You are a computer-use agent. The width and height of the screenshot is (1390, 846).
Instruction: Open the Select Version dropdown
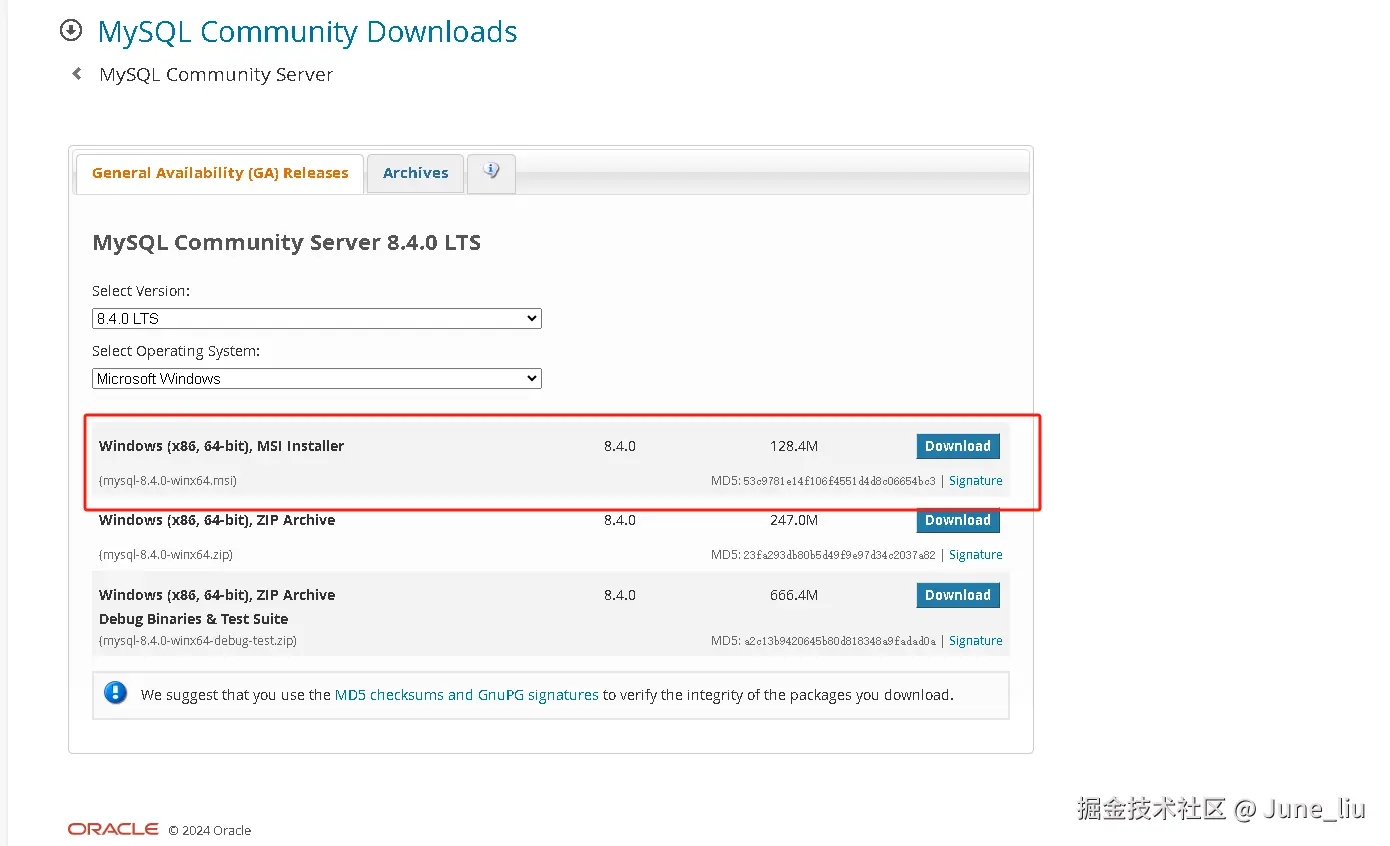tap(317, 319)
